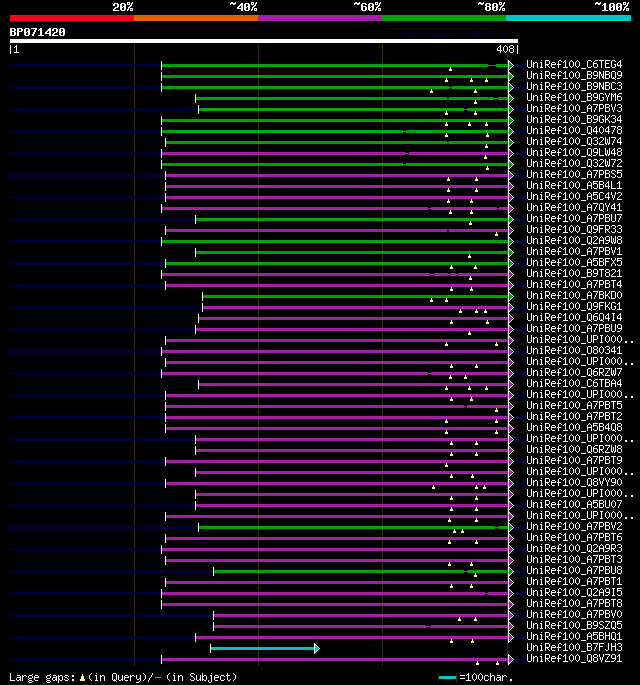Select the UniRef100_A7PBT6 label

click(574, 537)
